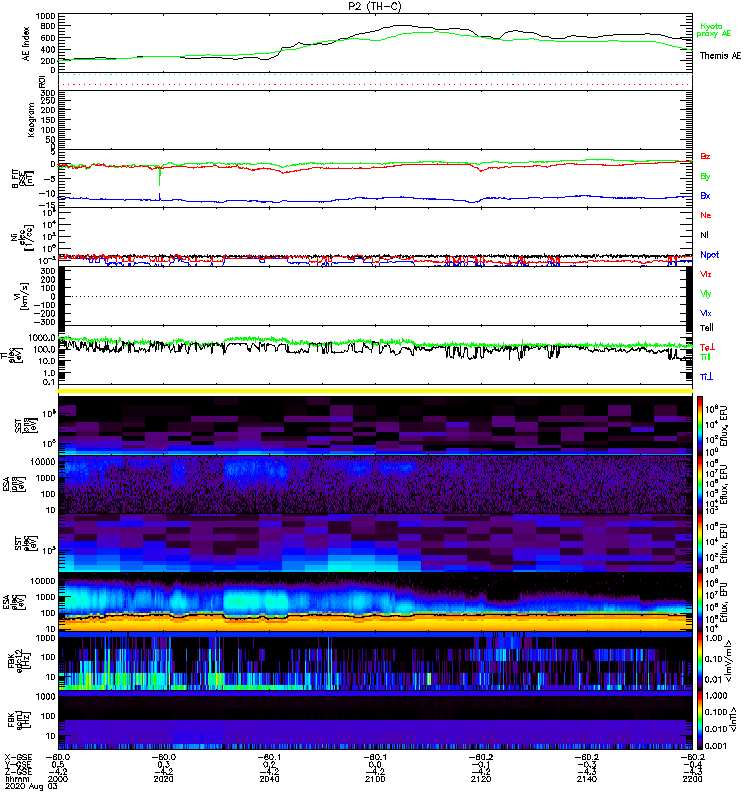Screen dimensions: 750x800
Task: Click the ESA ions [eV] axis label
Action: pyautogui.click(x=14, y=484)
